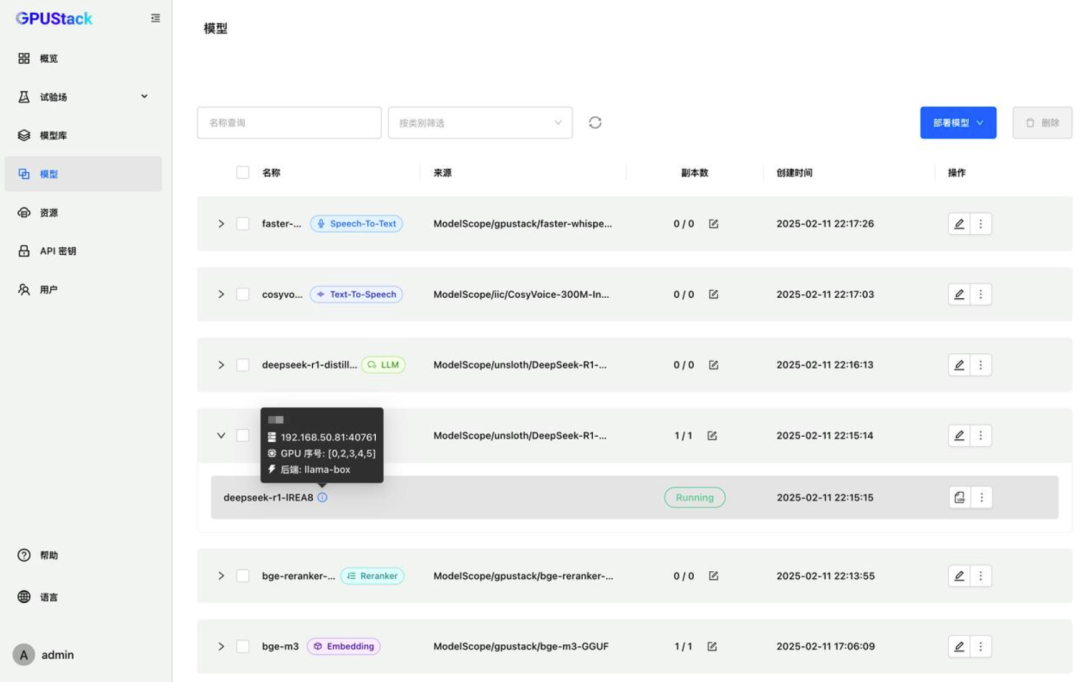Open 模型库 in the sidebar

[54, 135]
